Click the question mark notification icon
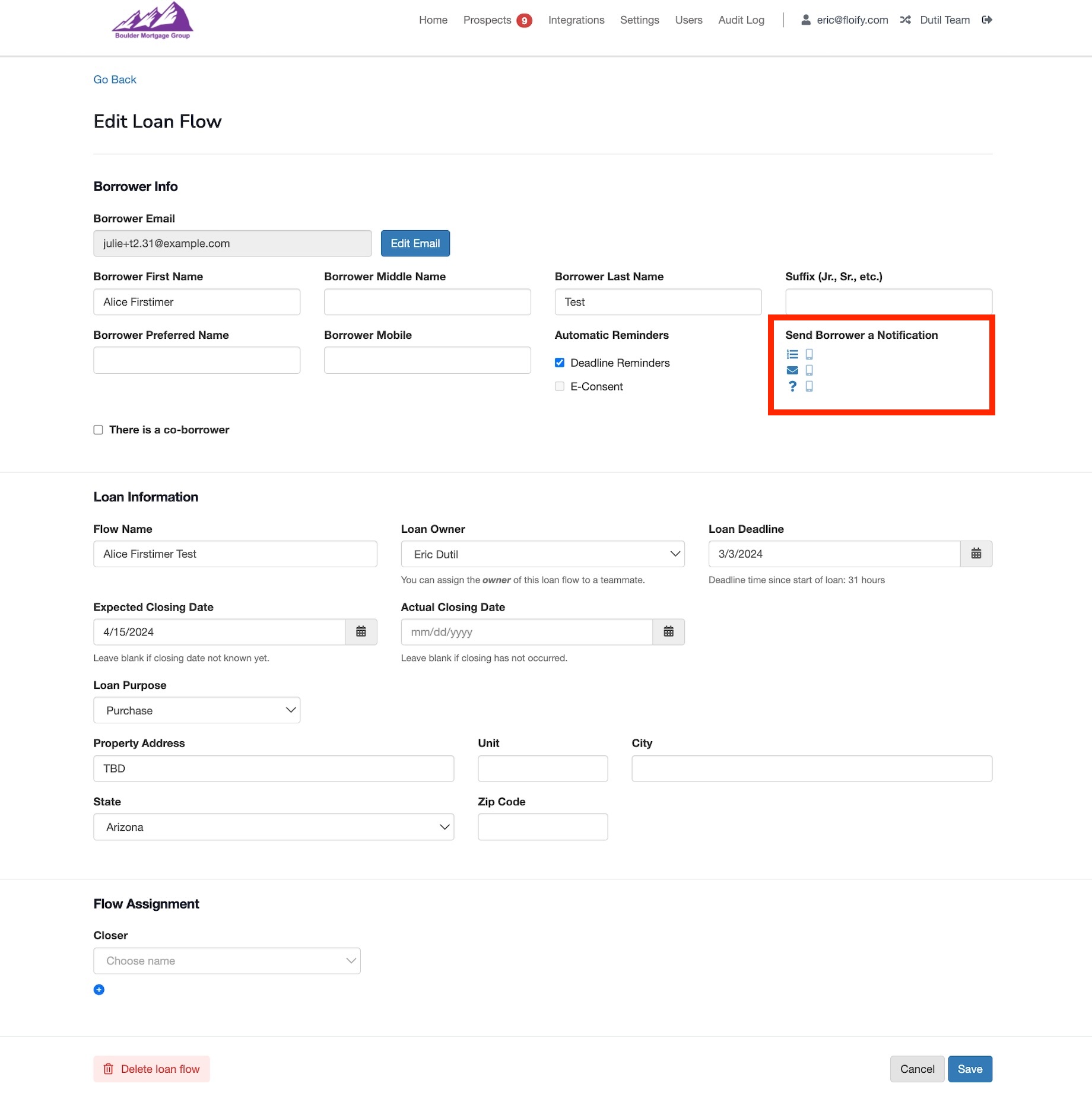Screen dimensions: 1092x1093 792,386
